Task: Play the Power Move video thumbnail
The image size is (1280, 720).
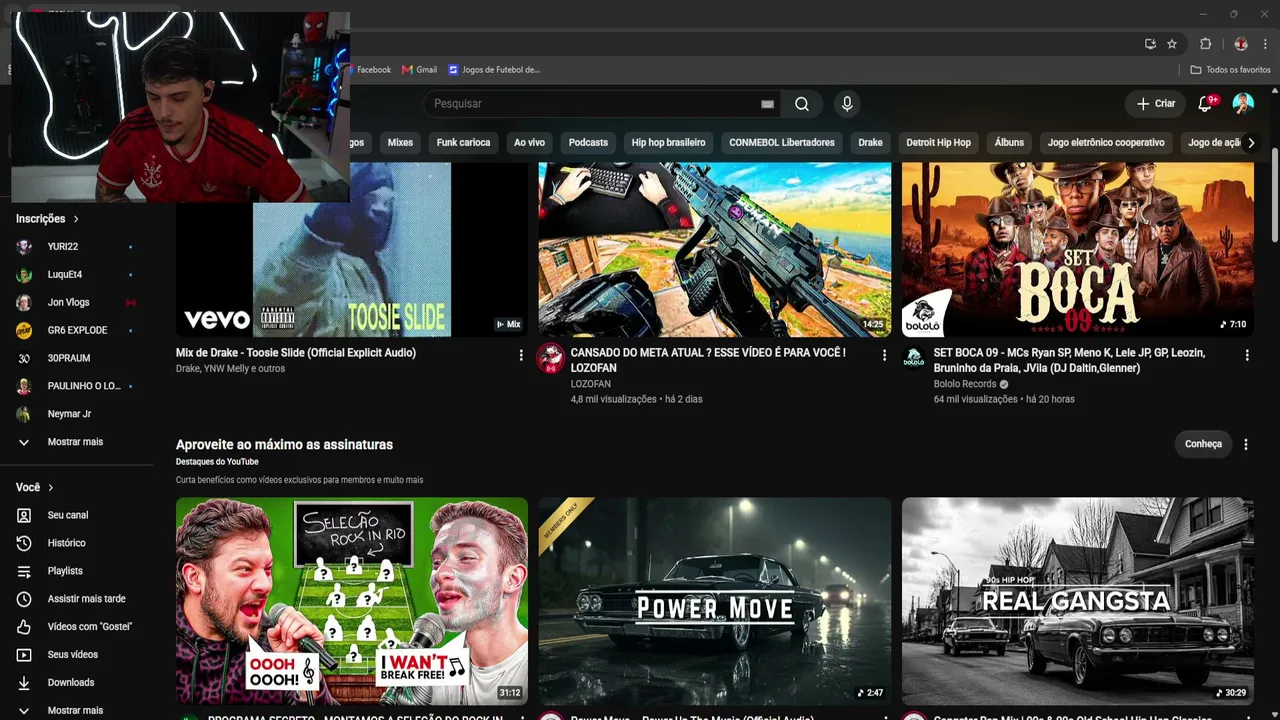Action: 715,601
